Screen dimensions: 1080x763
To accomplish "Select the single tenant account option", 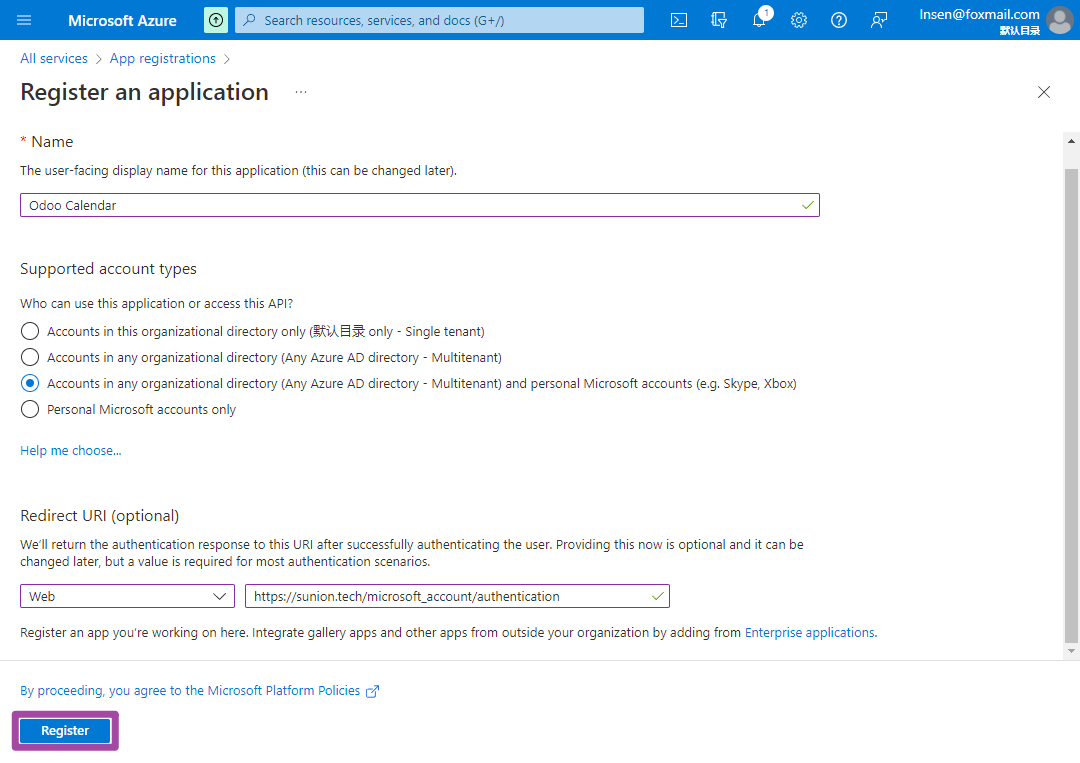I will pyautogui.click(x=30, y=331).
